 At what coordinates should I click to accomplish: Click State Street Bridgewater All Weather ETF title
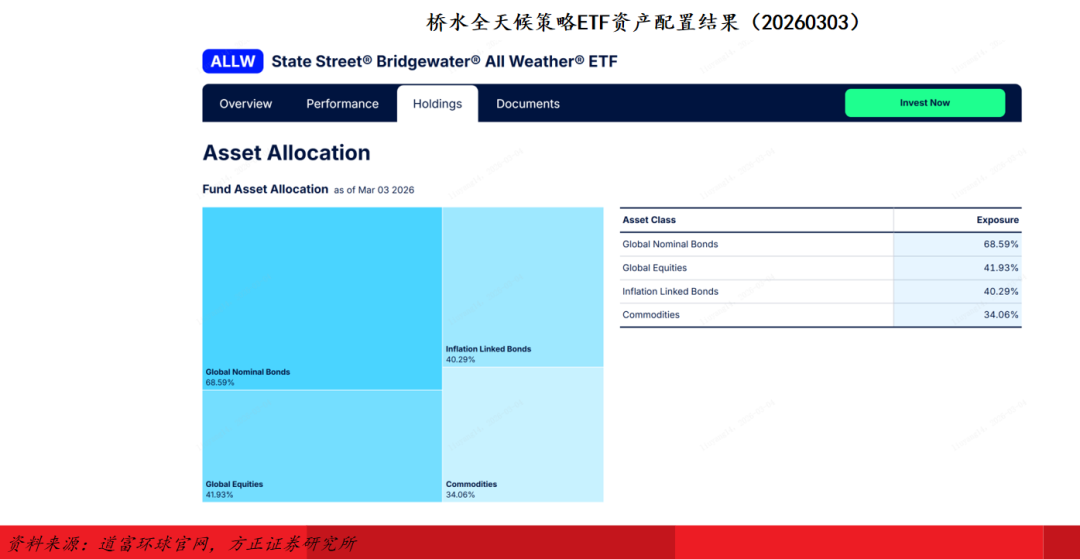(x=444, y=61)
